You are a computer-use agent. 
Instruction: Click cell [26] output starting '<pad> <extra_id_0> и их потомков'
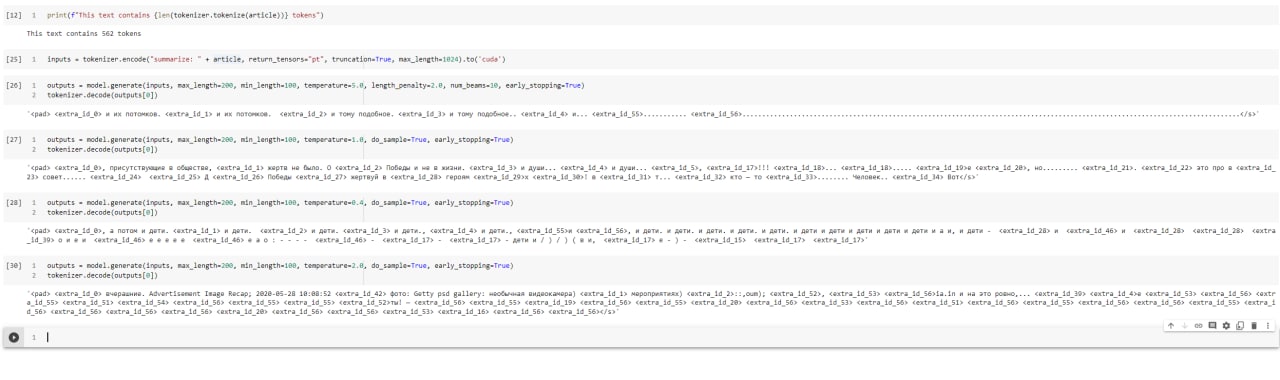pos(644,114)
